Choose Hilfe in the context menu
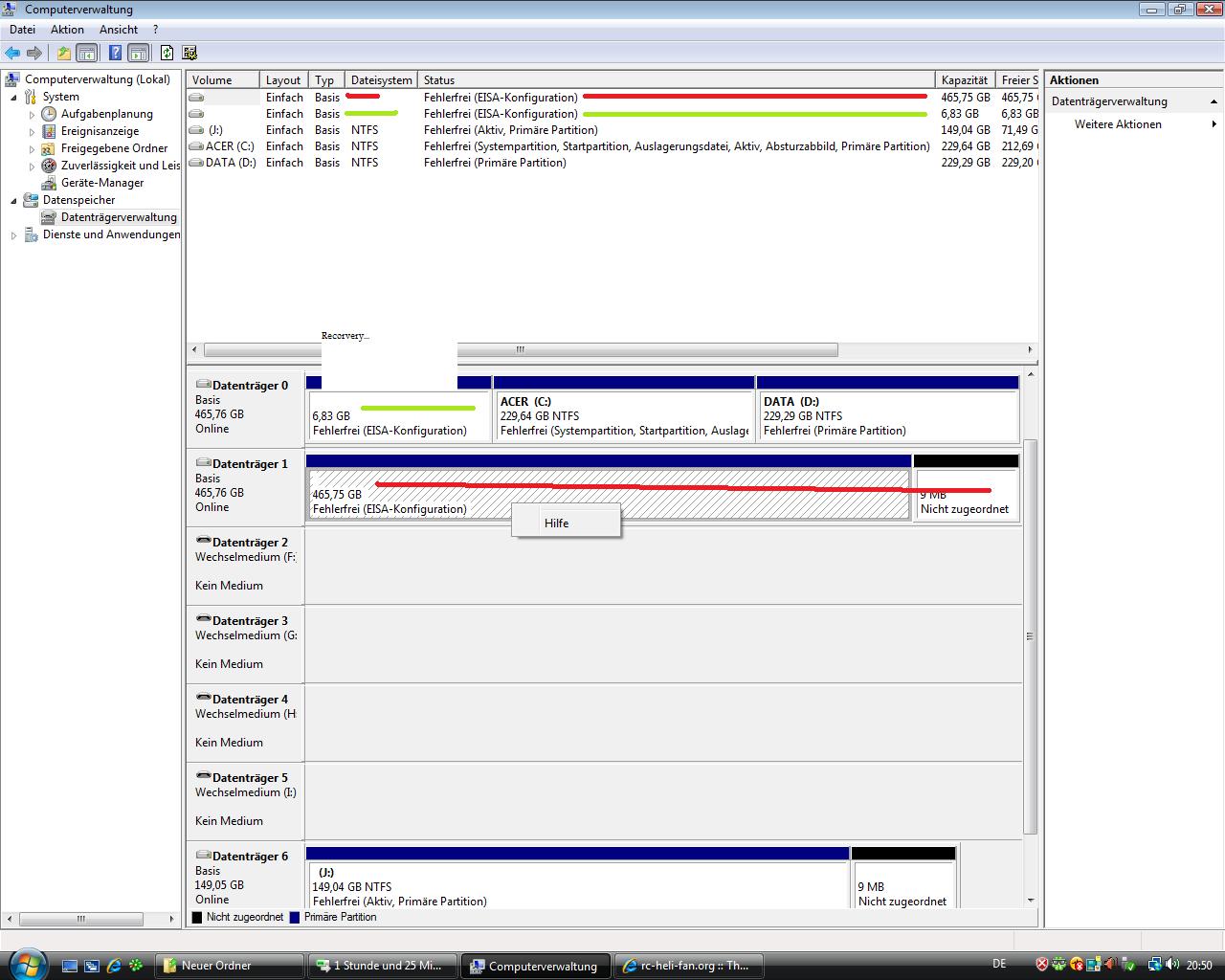Screen dimensions: 1225x980 point(557,523)
